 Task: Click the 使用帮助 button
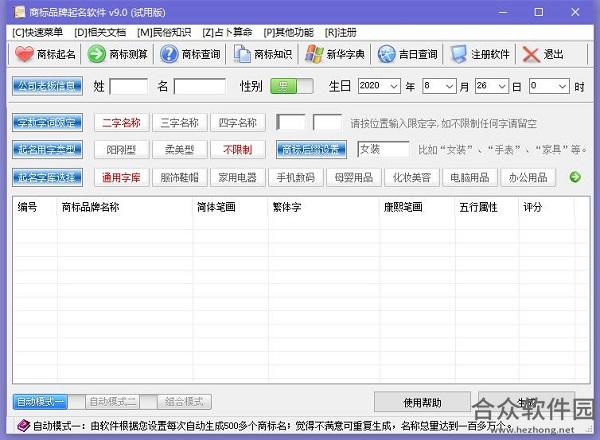(x=422, y=402)
